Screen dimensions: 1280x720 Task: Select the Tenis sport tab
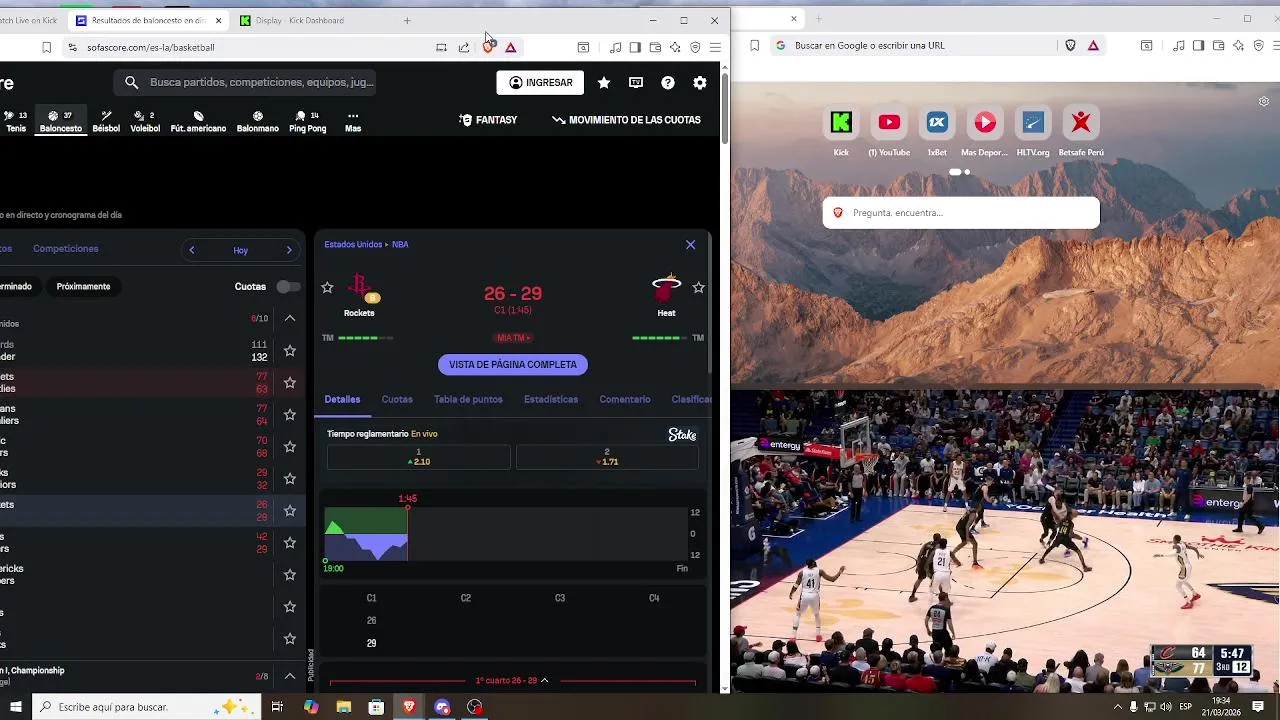click(16, 121)
